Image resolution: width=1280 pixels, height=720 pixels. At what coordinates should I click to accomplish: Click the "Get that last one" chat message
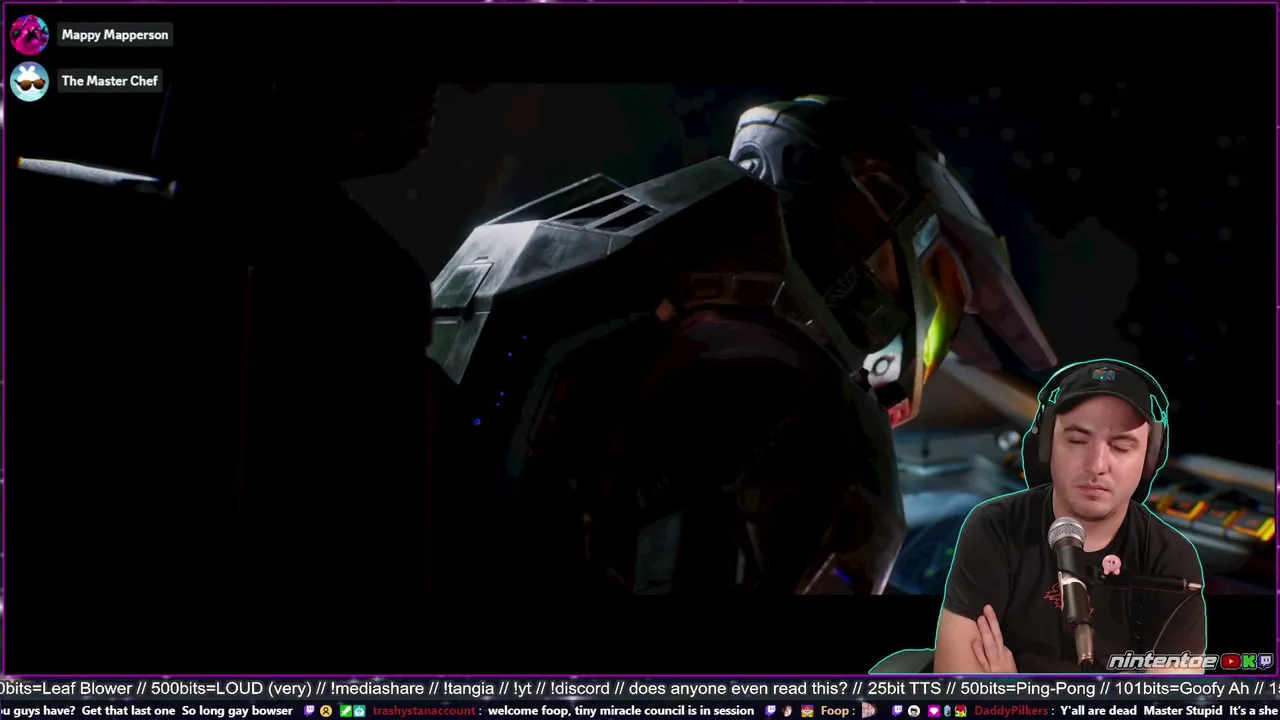[128, 711]
